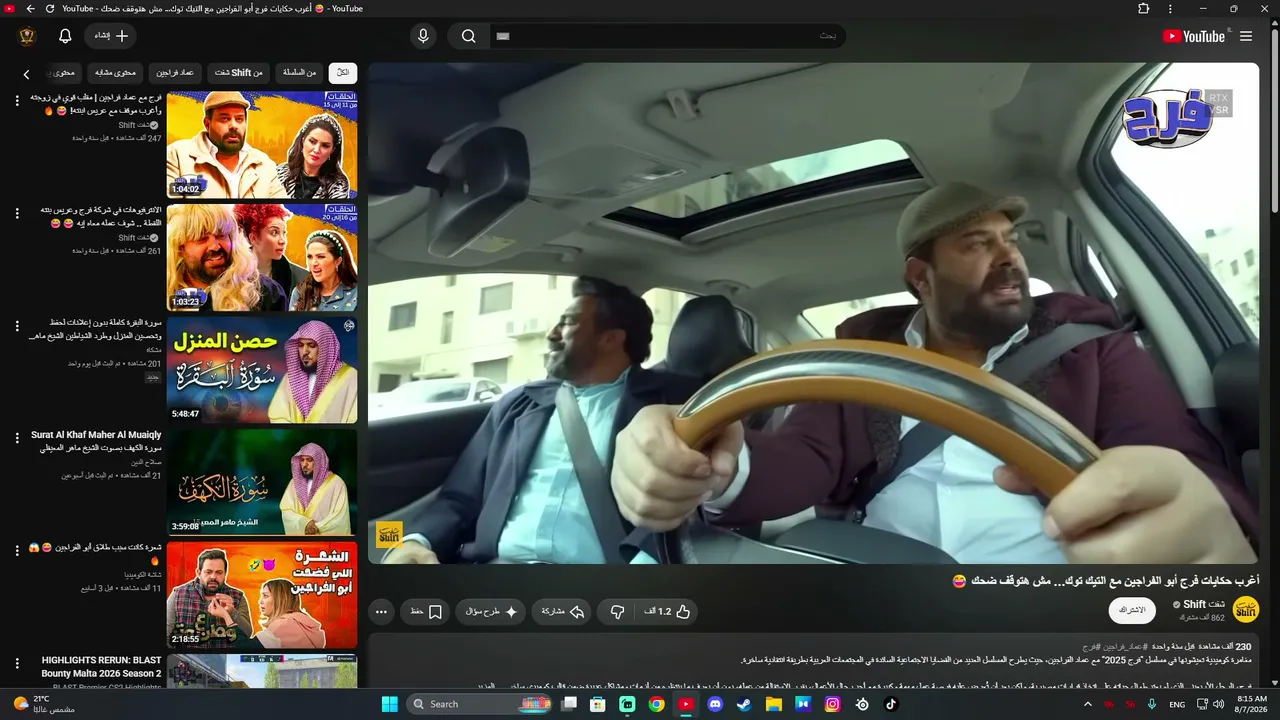This screenshot has width=1280, height=720.
Task: Open options for the 2:18:55 video
Action: coord(17,551)
